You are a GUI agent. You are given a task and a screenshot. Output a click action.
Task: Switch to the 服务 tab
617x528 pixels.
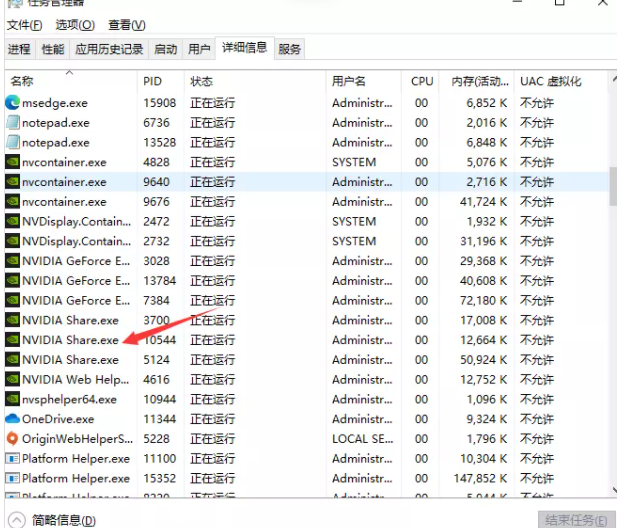[290, 49]
